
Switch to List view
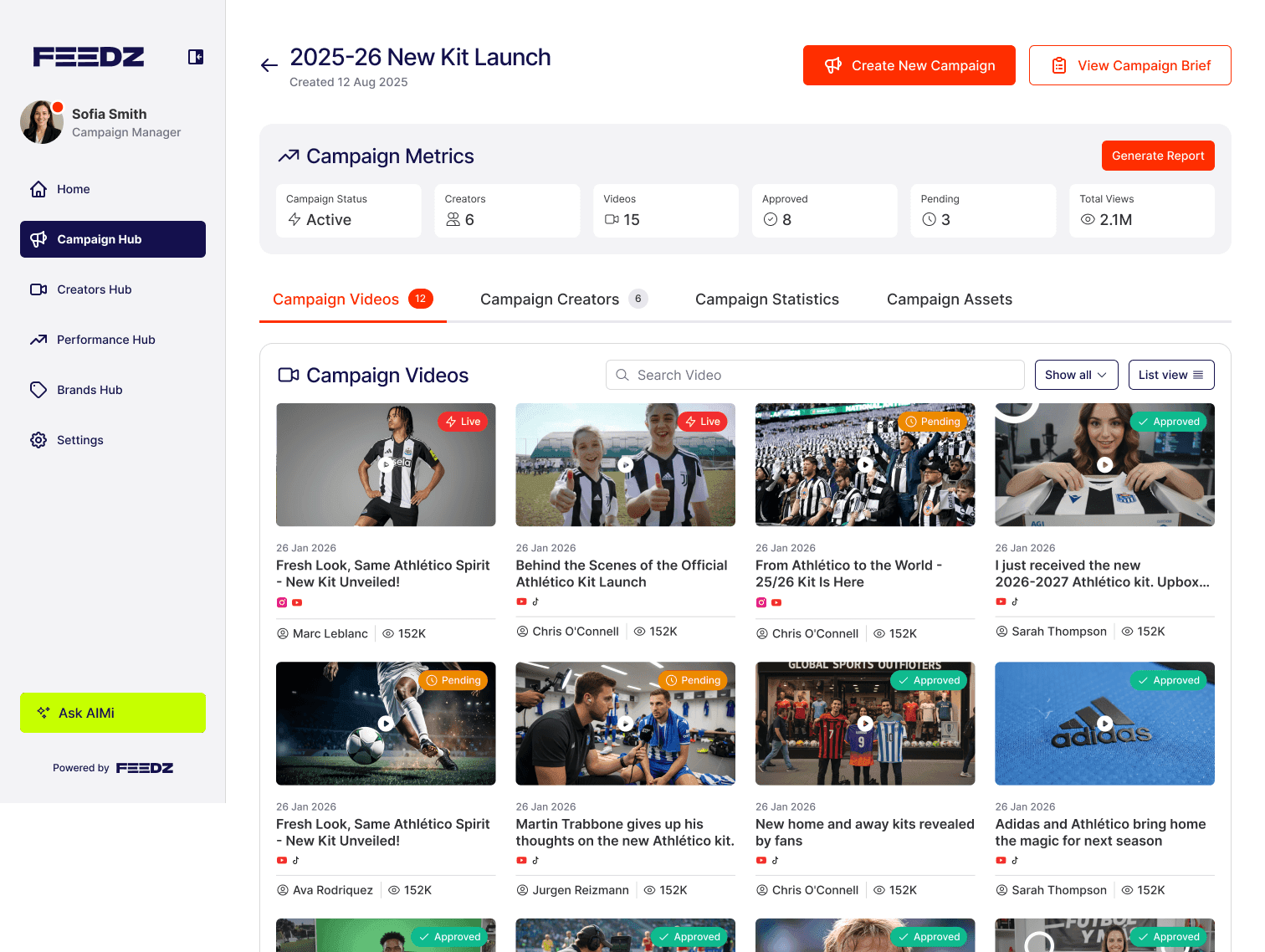coord(1170,375)
